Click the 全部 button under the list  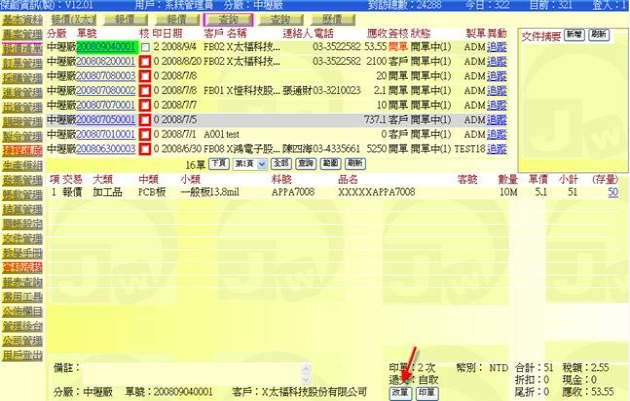pos(281,162)
